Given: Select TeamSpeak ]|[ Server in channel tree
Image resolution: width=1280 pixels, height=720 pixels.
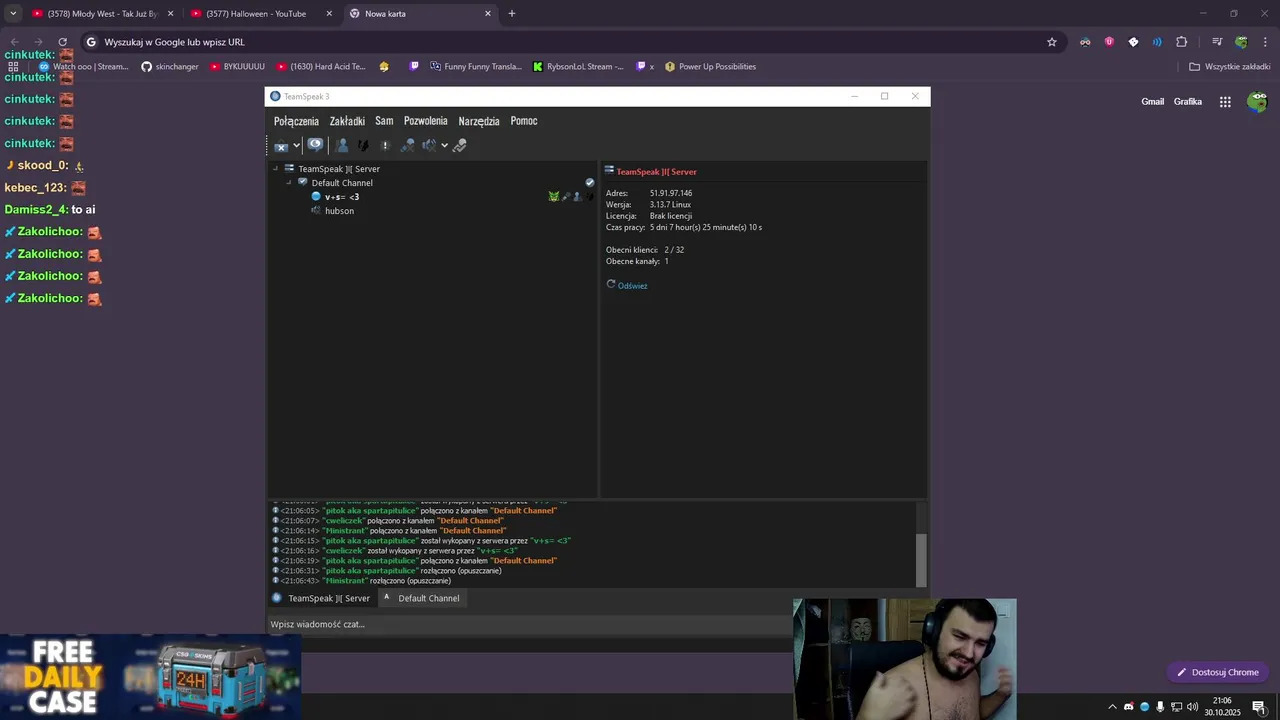Looking at the screenshot, I should click(x=339, y=169).
